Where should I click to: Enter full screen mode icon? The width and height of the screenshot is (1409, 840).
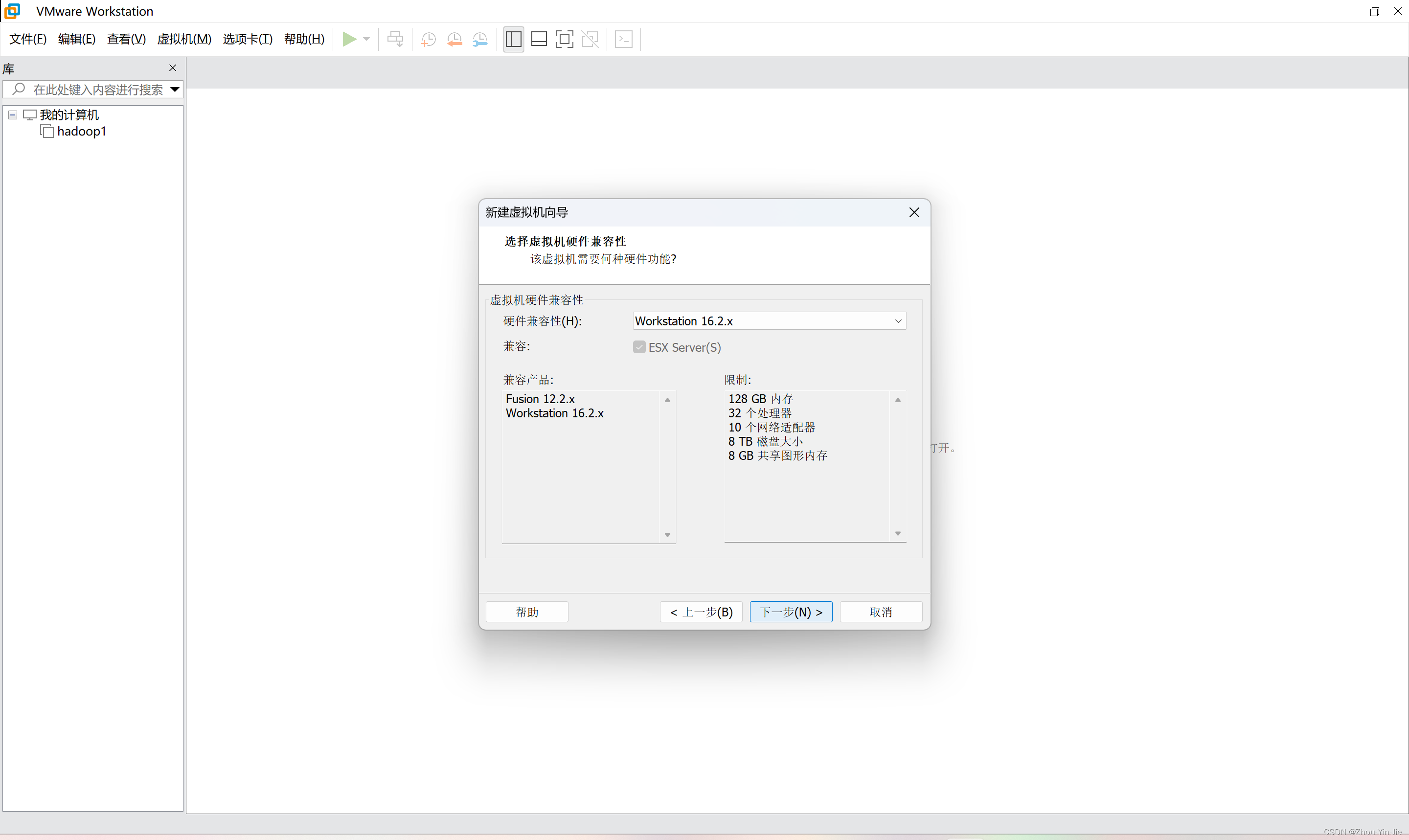564,39
